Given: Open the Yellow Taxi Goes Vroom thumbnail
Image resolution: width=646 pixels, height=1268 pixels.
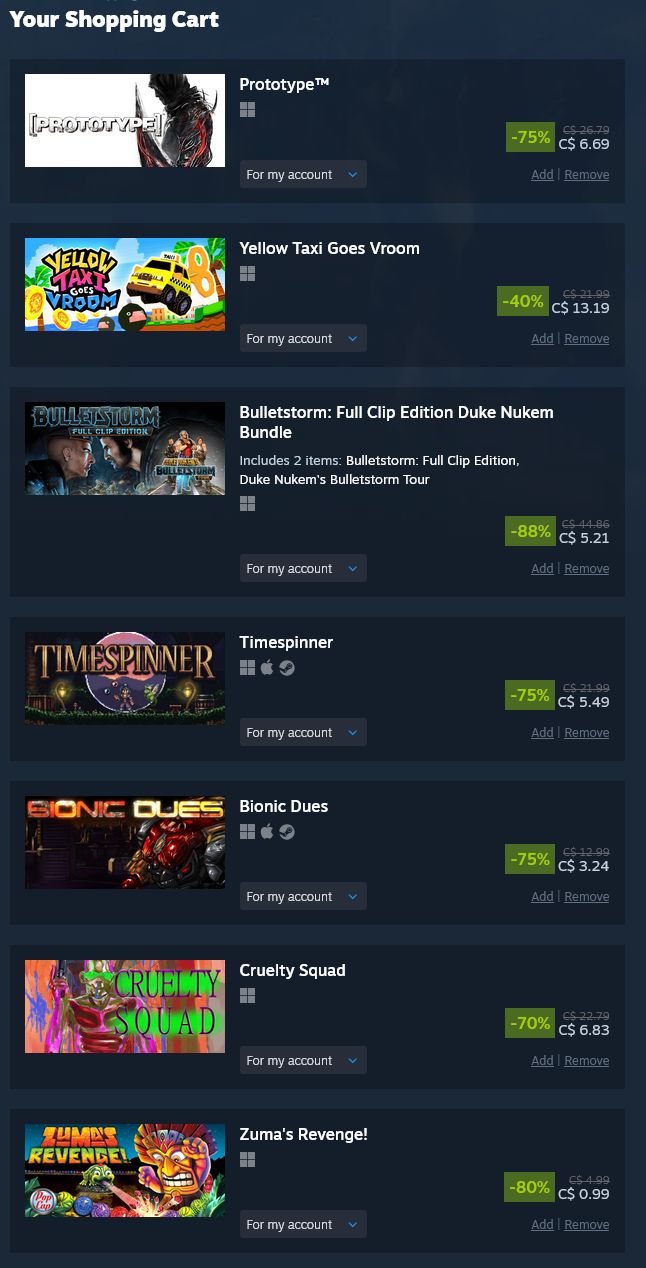Looking at the screenshot, I should click(x=125, y=284).
